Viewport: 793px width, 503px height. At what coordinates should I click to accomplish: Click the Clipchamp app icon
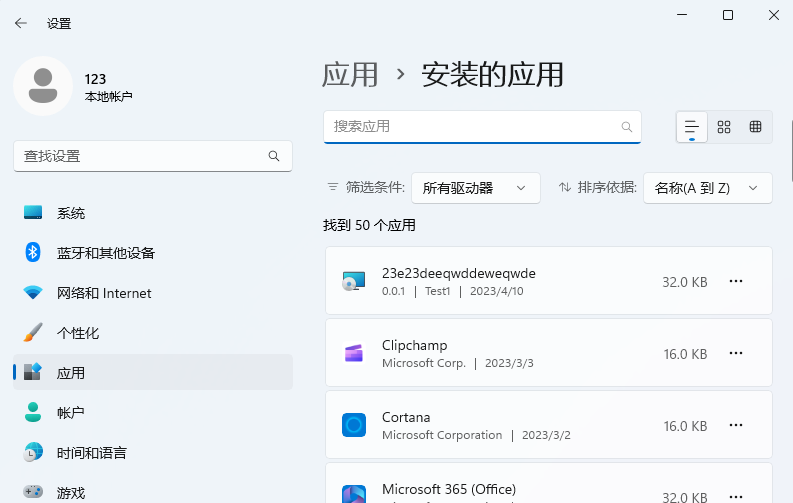pos(354,353)
